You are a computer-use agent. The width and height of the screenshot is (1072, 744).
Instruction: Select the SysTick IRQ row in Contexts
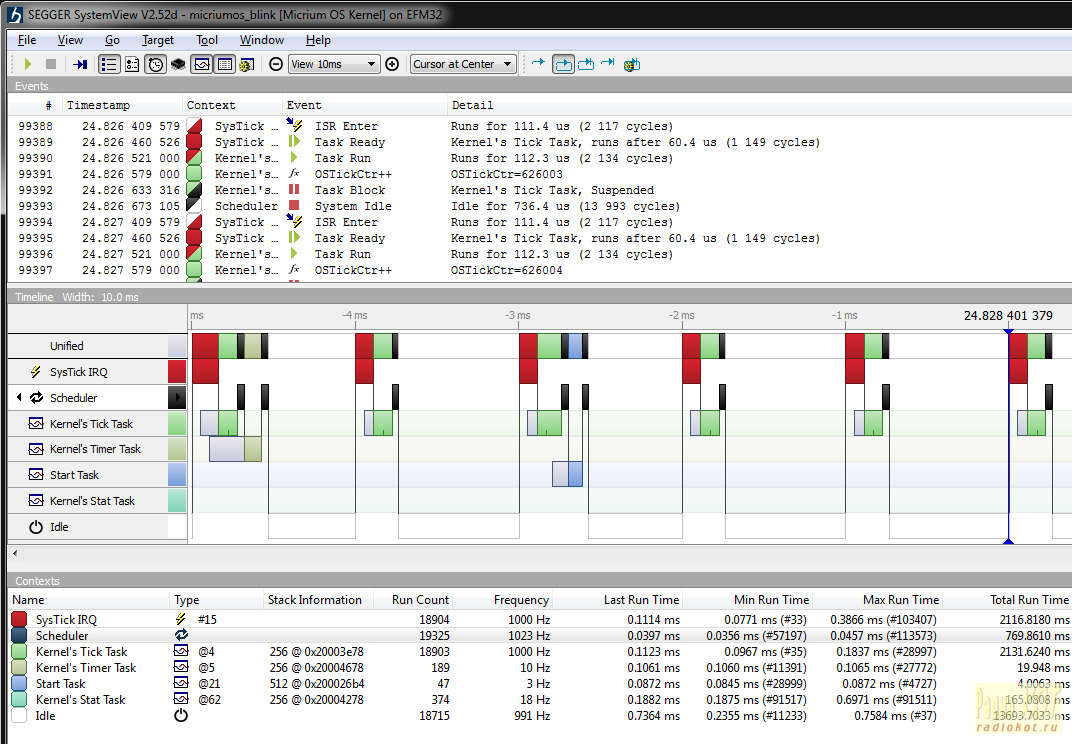[540, 620]
